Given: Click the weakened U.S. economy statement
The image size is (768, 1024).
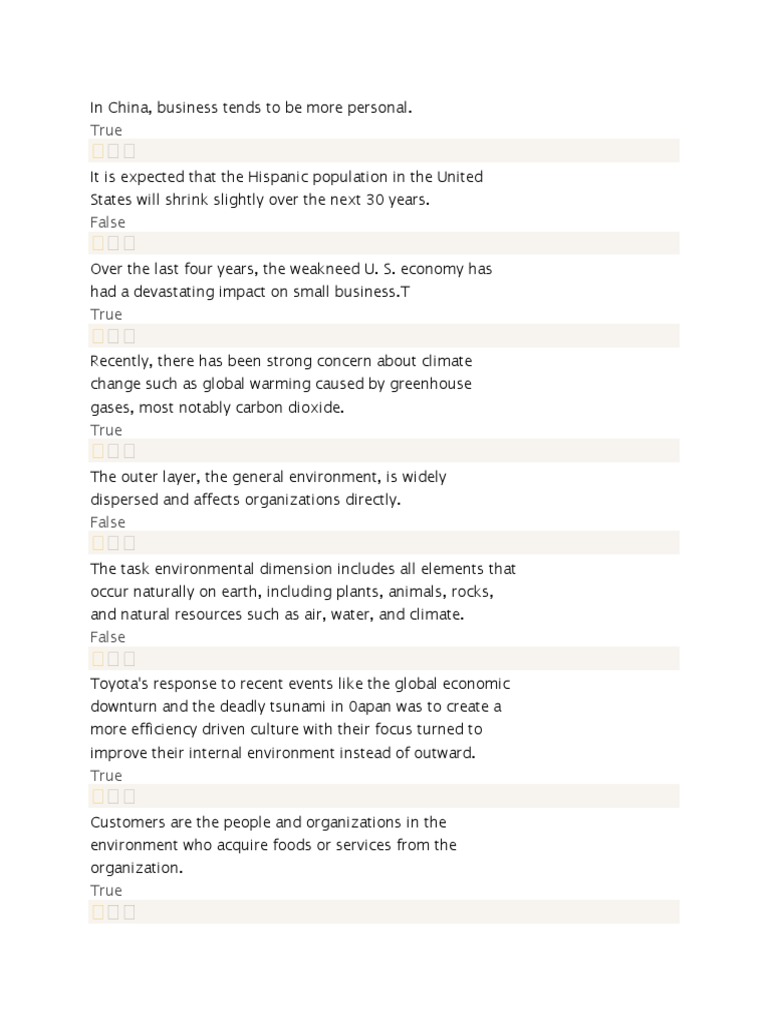Looking at the screenshot, I should click(x=291, y=280).
